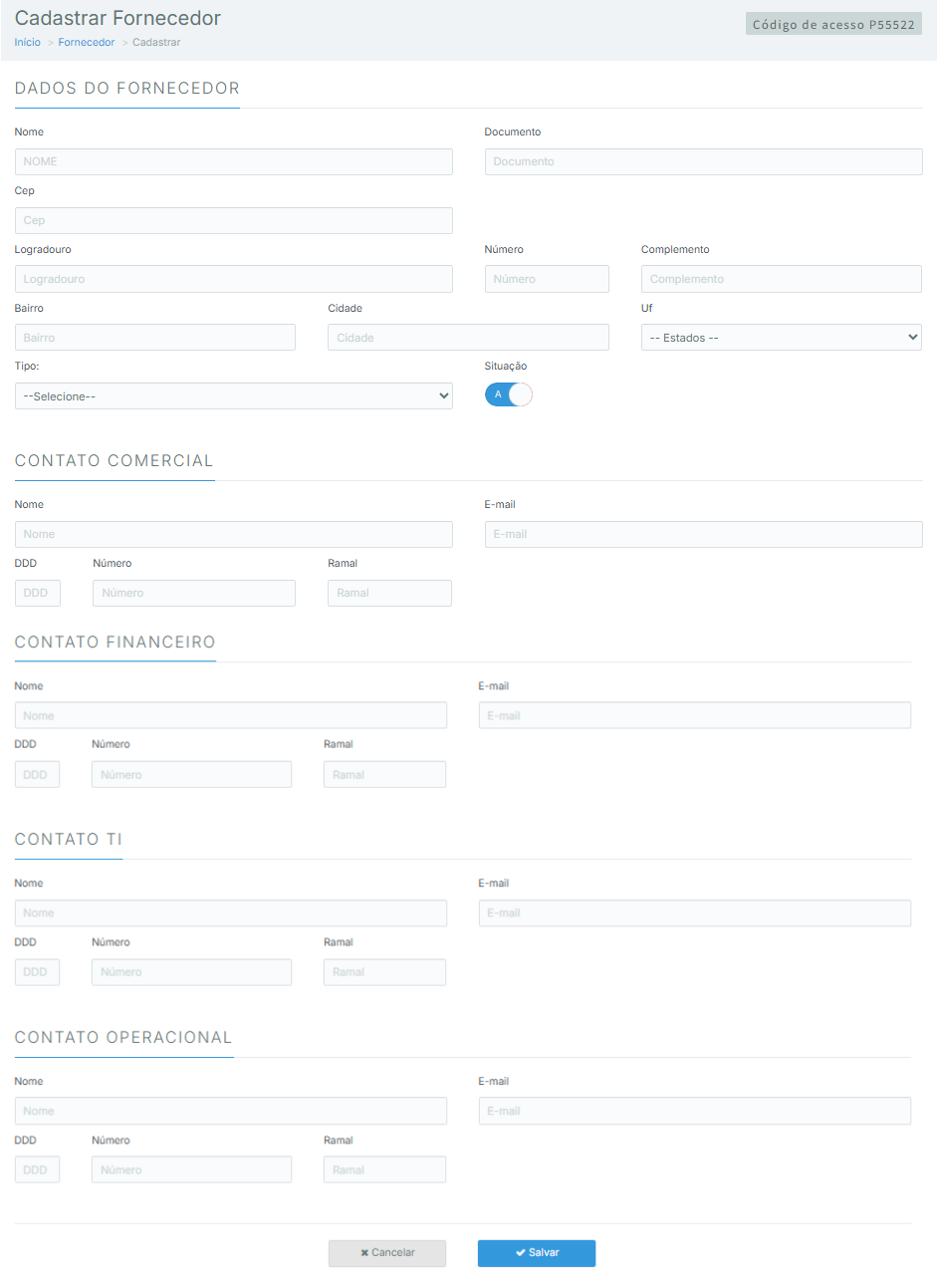The height and width of the screenshot is (1288, 937).
Task: Open the Uf Estados dropdown
Action: click(782, 338)
